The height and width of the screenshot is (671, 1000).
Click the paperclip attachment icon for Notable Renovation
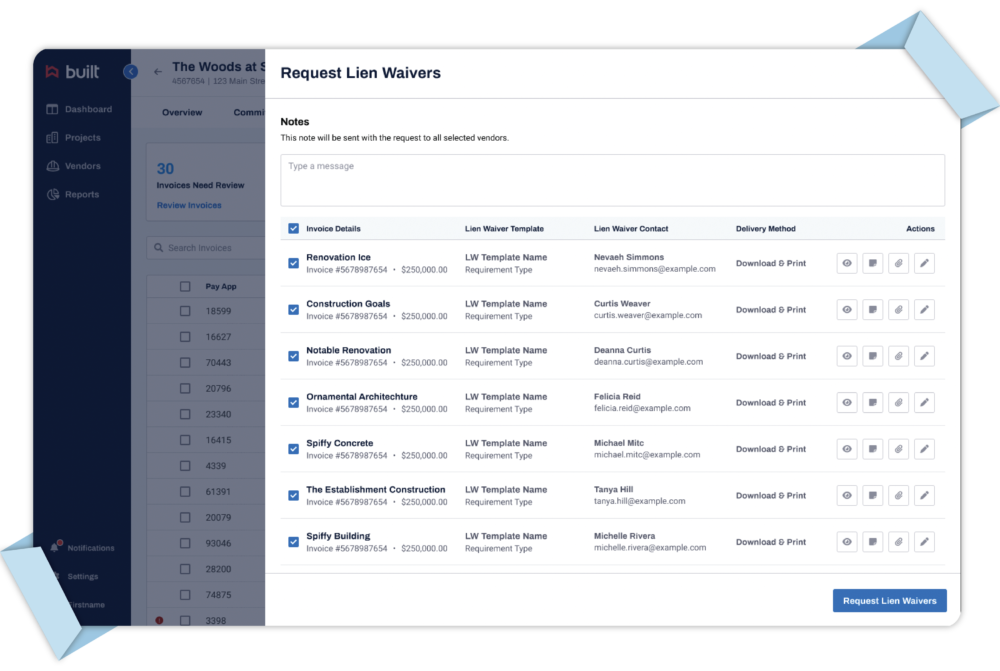[x=898, y=355]
